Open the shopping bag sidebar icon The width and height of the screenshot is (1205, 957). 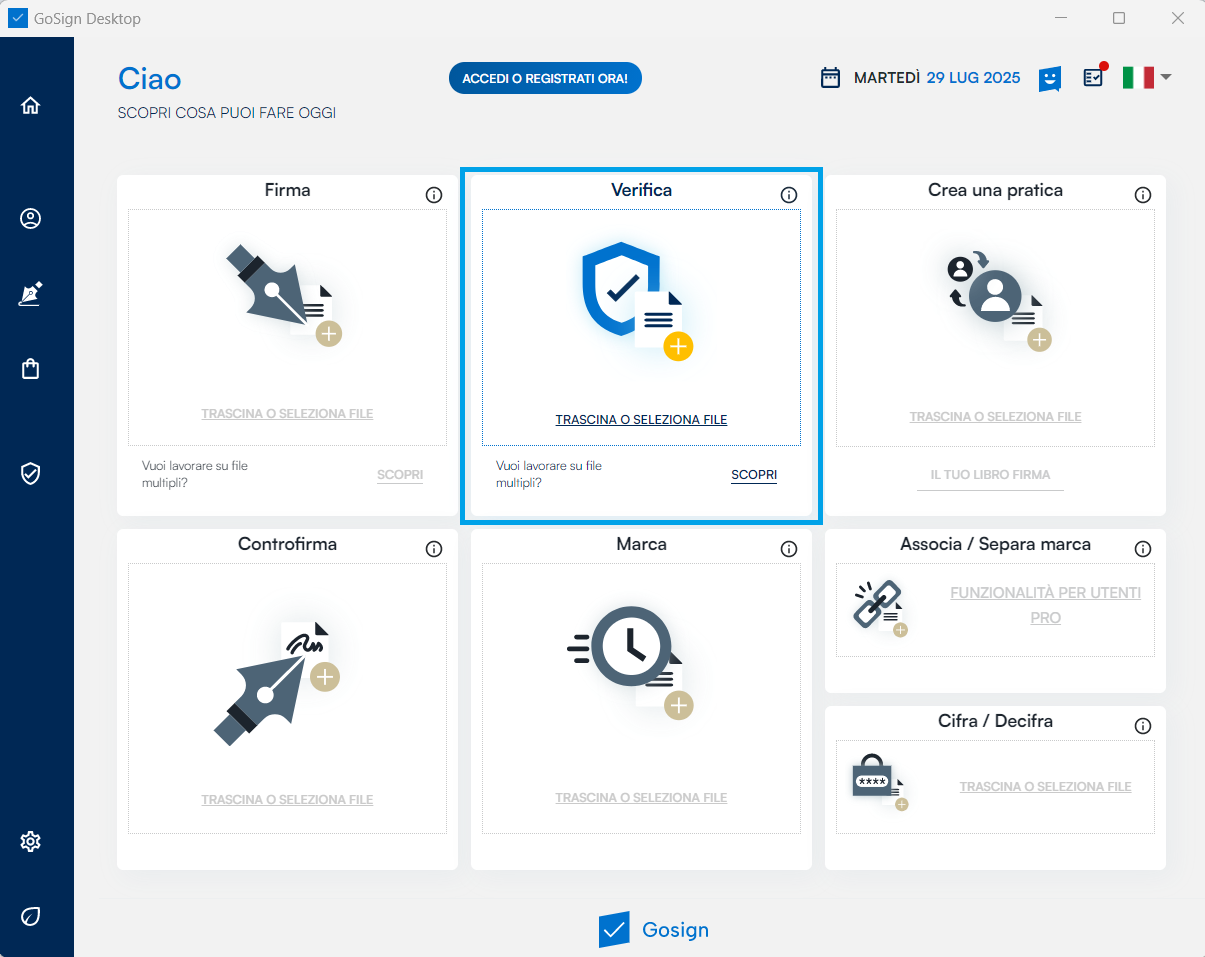coord(31,369)
